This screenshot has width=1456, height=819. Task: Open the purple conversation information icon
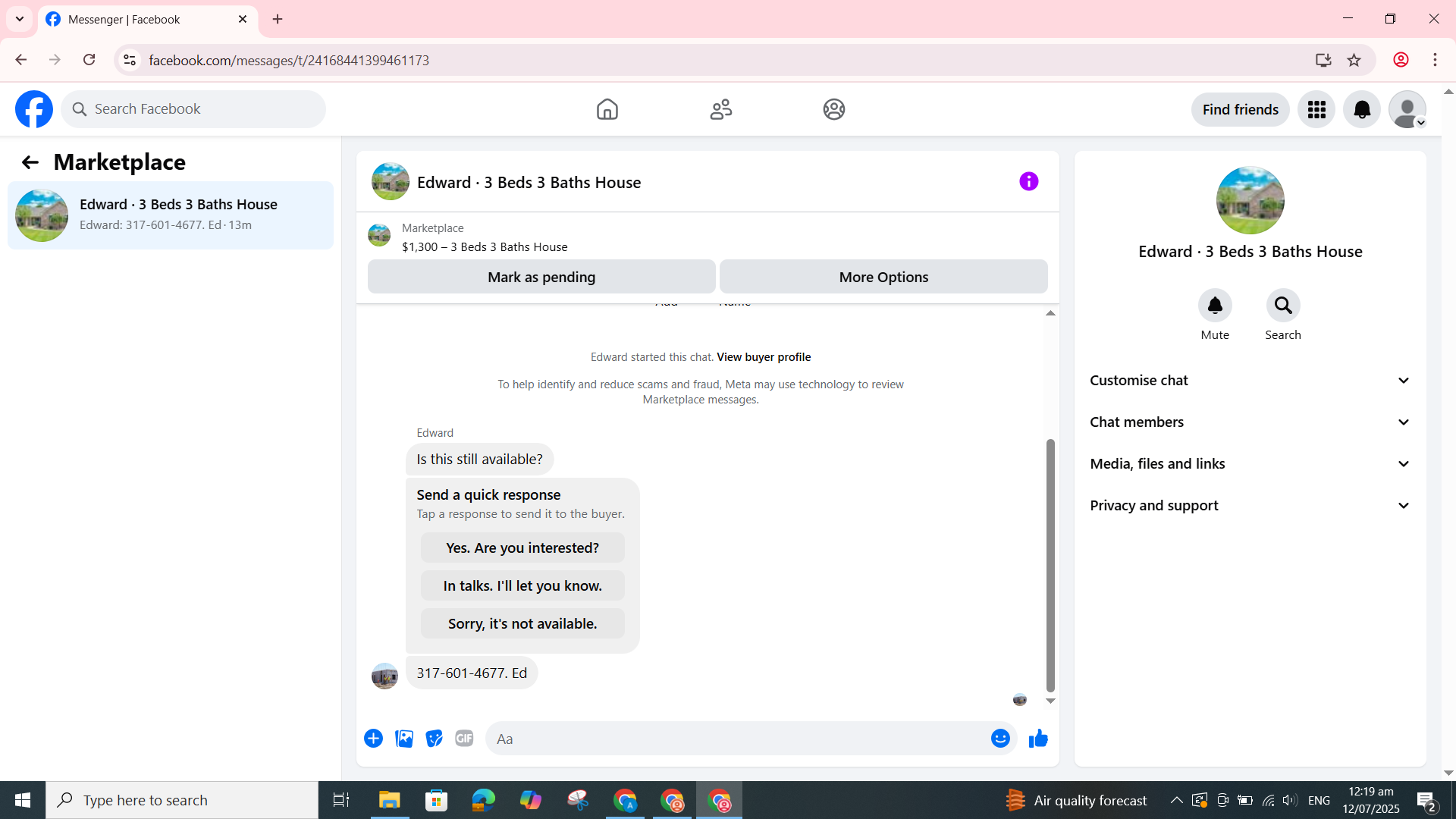(x=1028, y=181)
